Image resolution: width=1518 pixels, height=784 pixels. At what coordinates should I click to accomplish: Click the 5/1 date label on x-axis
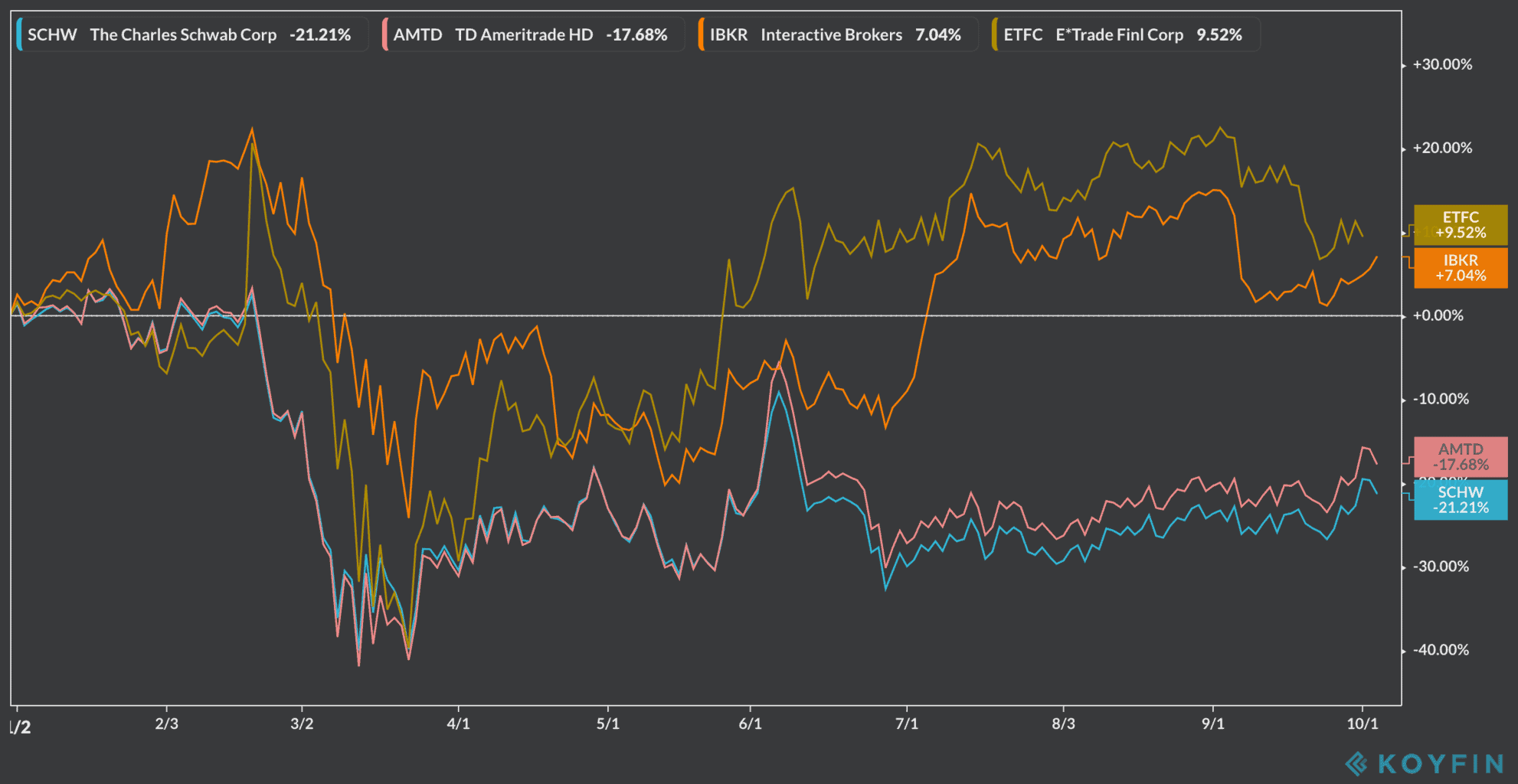tap(608, 724)
